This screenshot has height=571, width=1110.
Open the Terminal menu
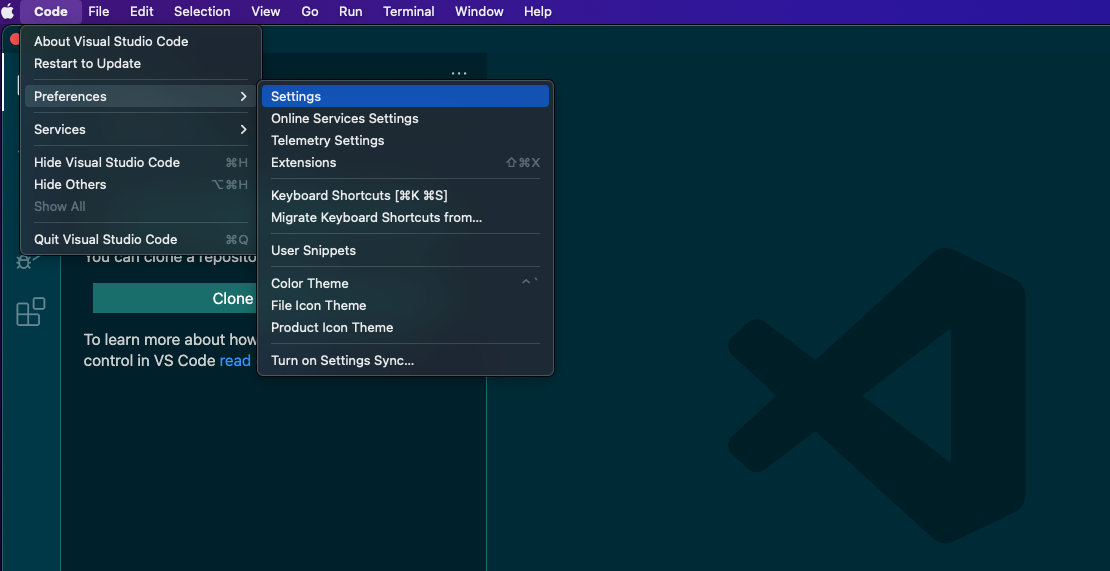click(408, 11)
